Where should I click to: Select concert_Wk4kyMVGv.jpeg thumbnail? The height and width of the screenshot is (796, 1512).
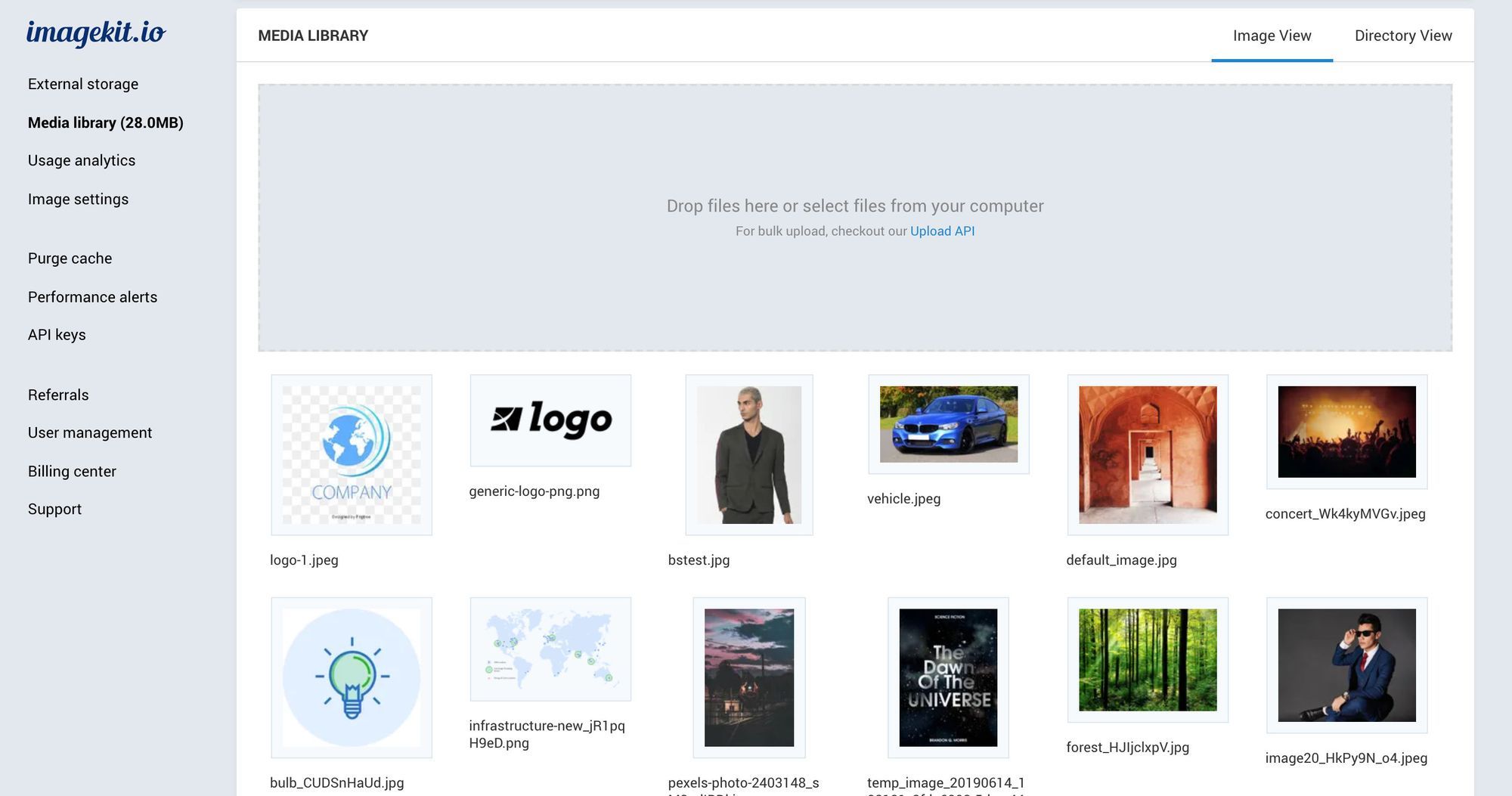(x=1347, y=432)
